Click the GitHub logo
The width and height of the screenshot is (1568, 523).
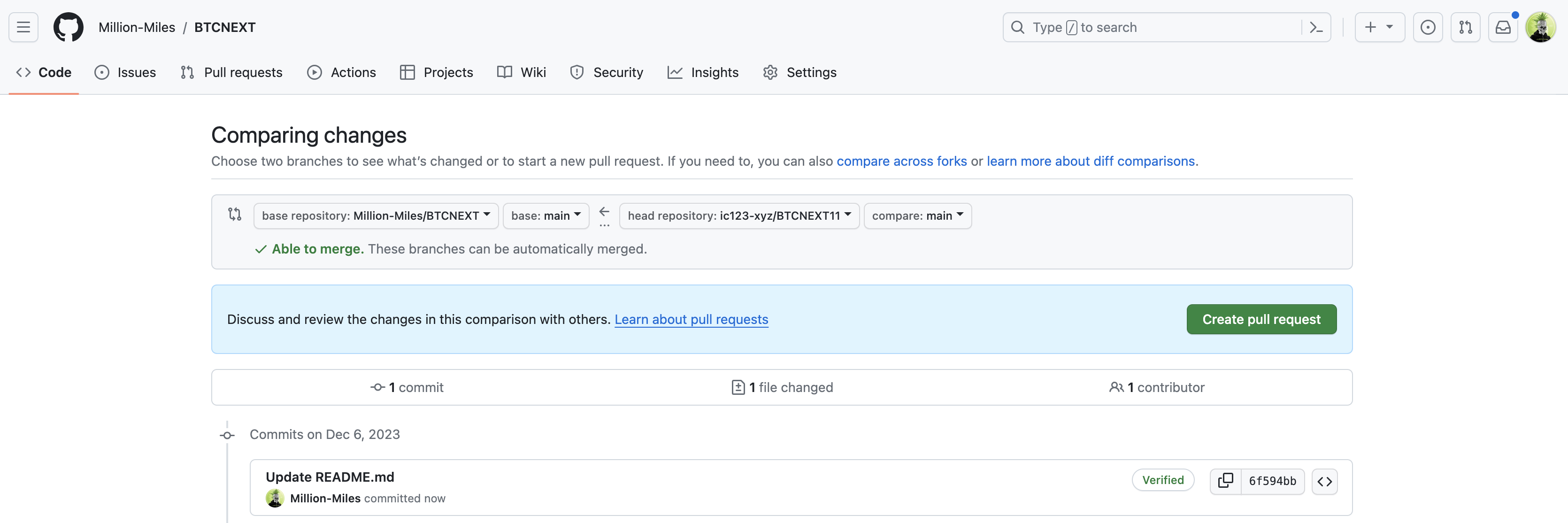pos(68,27)
